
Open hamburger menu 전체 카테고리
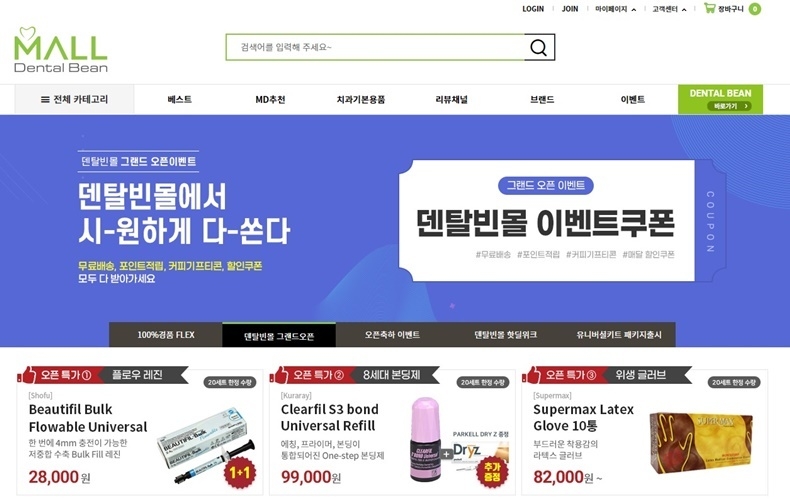[74, 99]
